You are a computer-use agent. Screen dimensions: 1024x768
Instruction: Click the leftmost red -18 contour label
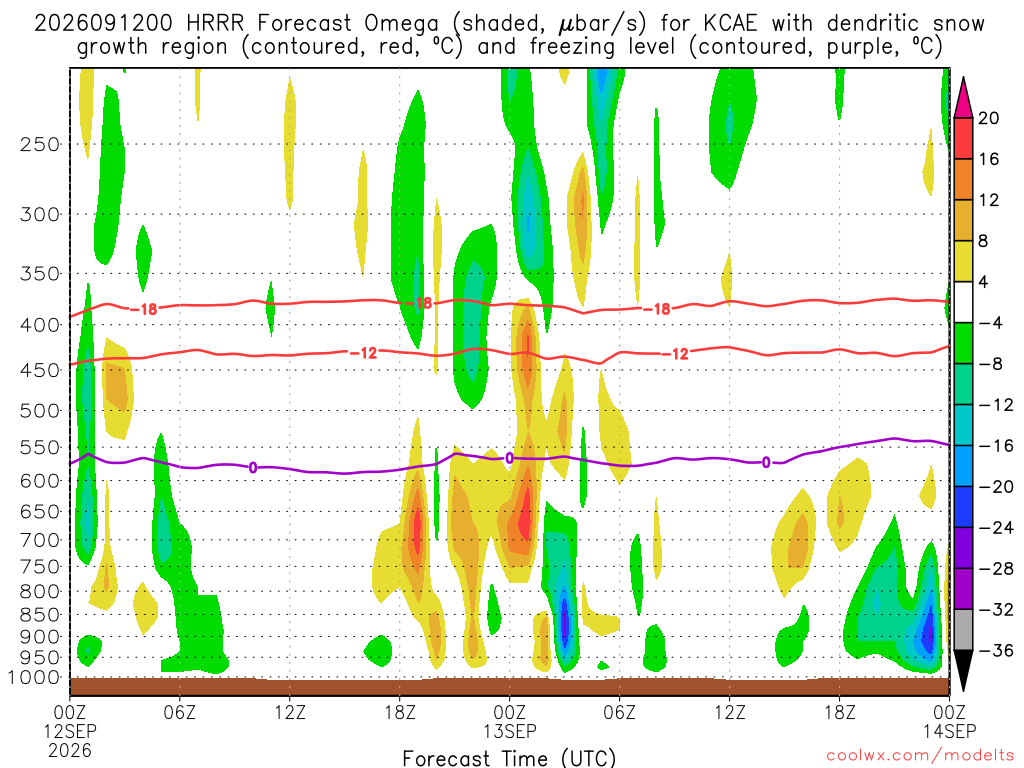tap(144, 309)
